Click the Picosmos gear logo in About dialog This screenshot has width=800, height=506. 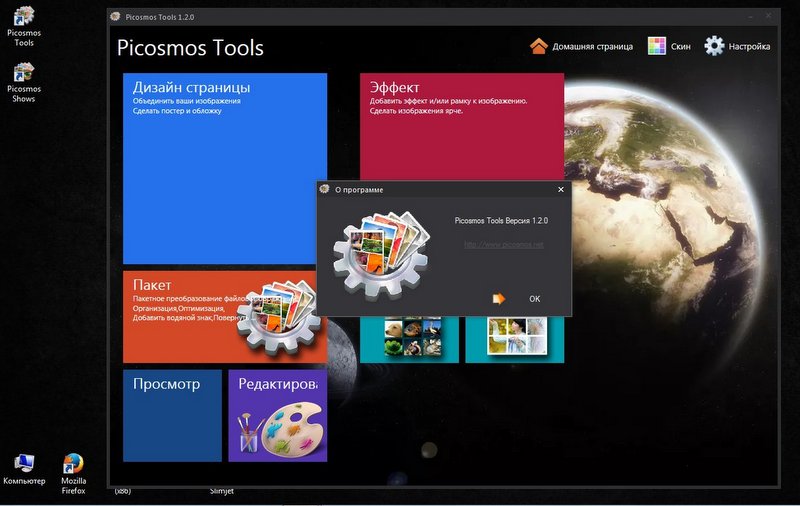[x=381, y=255]
